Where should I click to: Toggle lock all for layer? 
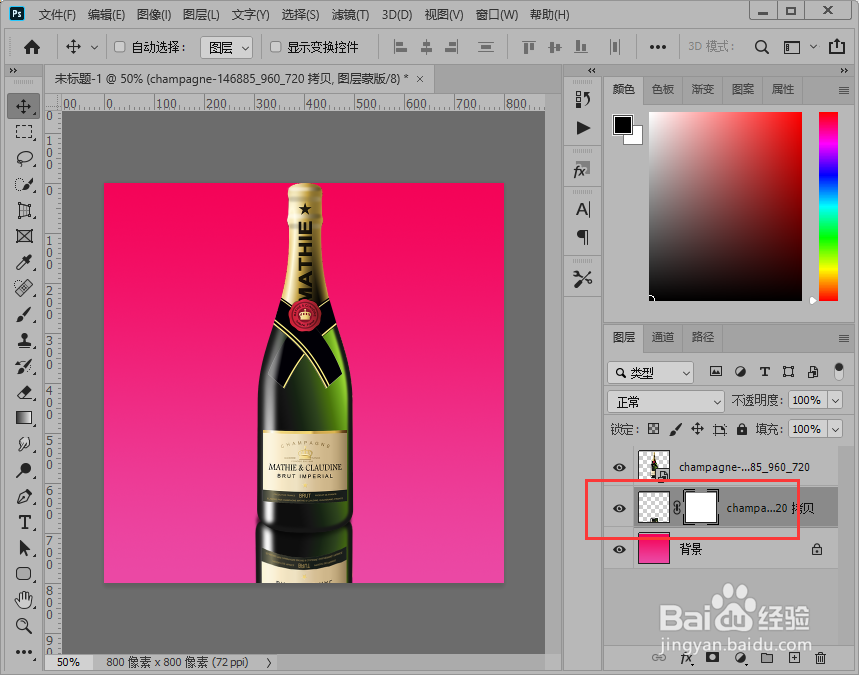point(742,429)
